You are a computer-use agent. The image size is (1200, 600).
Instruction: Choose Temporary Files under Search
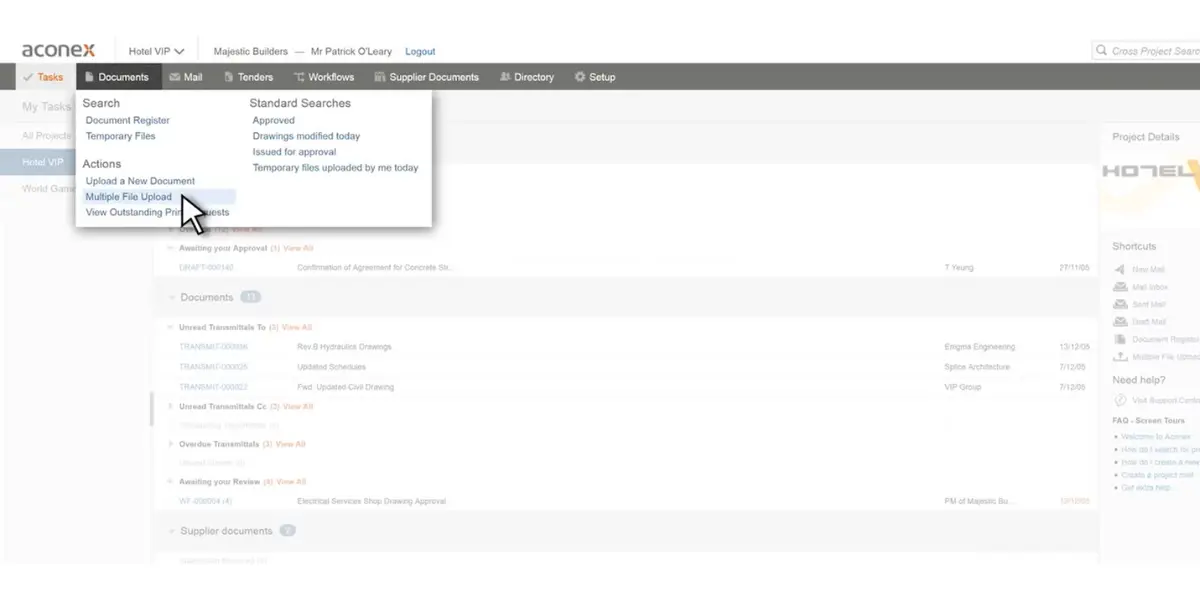click(121, 136)
